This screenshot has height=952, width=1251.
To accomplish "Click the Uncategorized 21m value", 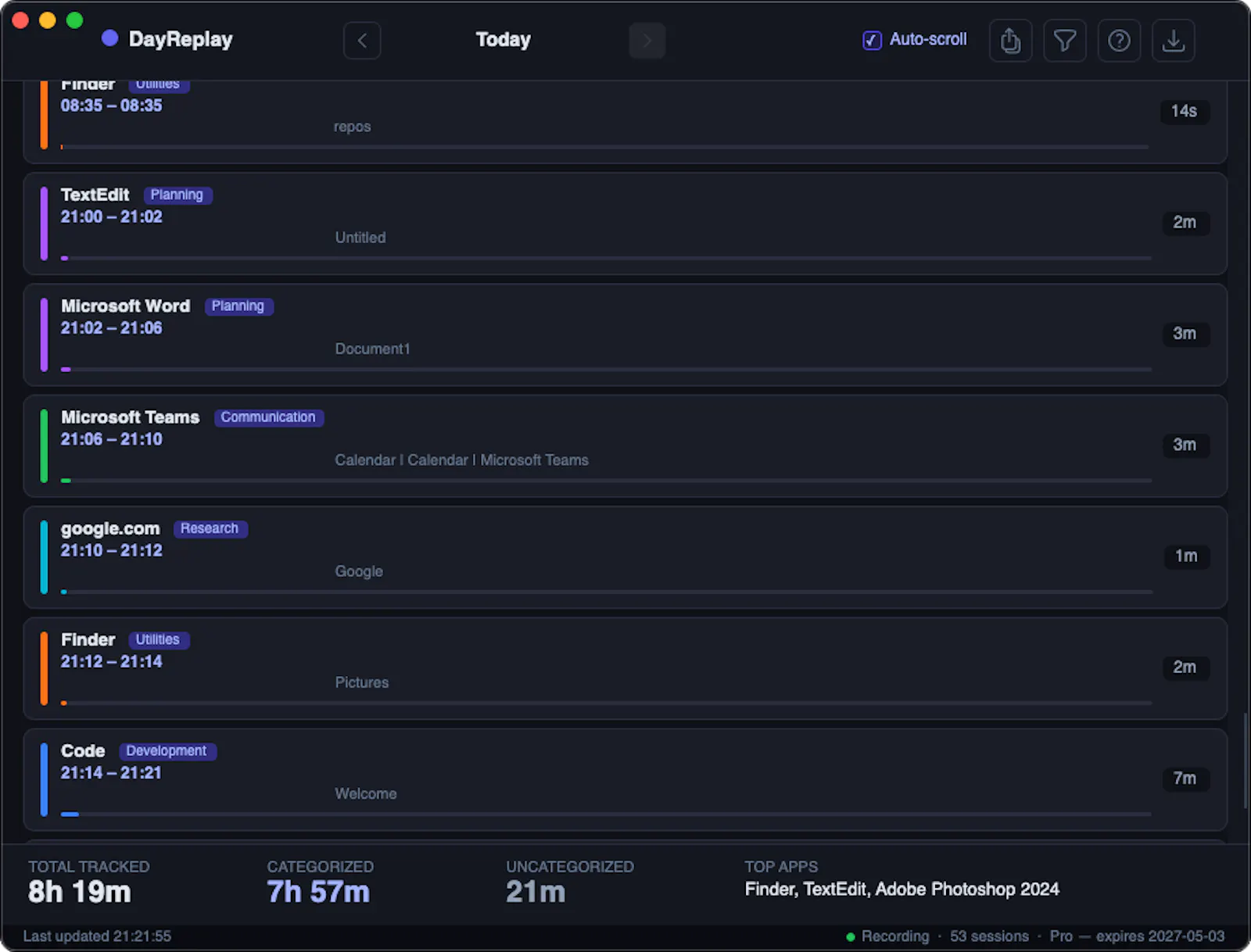I will [536, 892].
